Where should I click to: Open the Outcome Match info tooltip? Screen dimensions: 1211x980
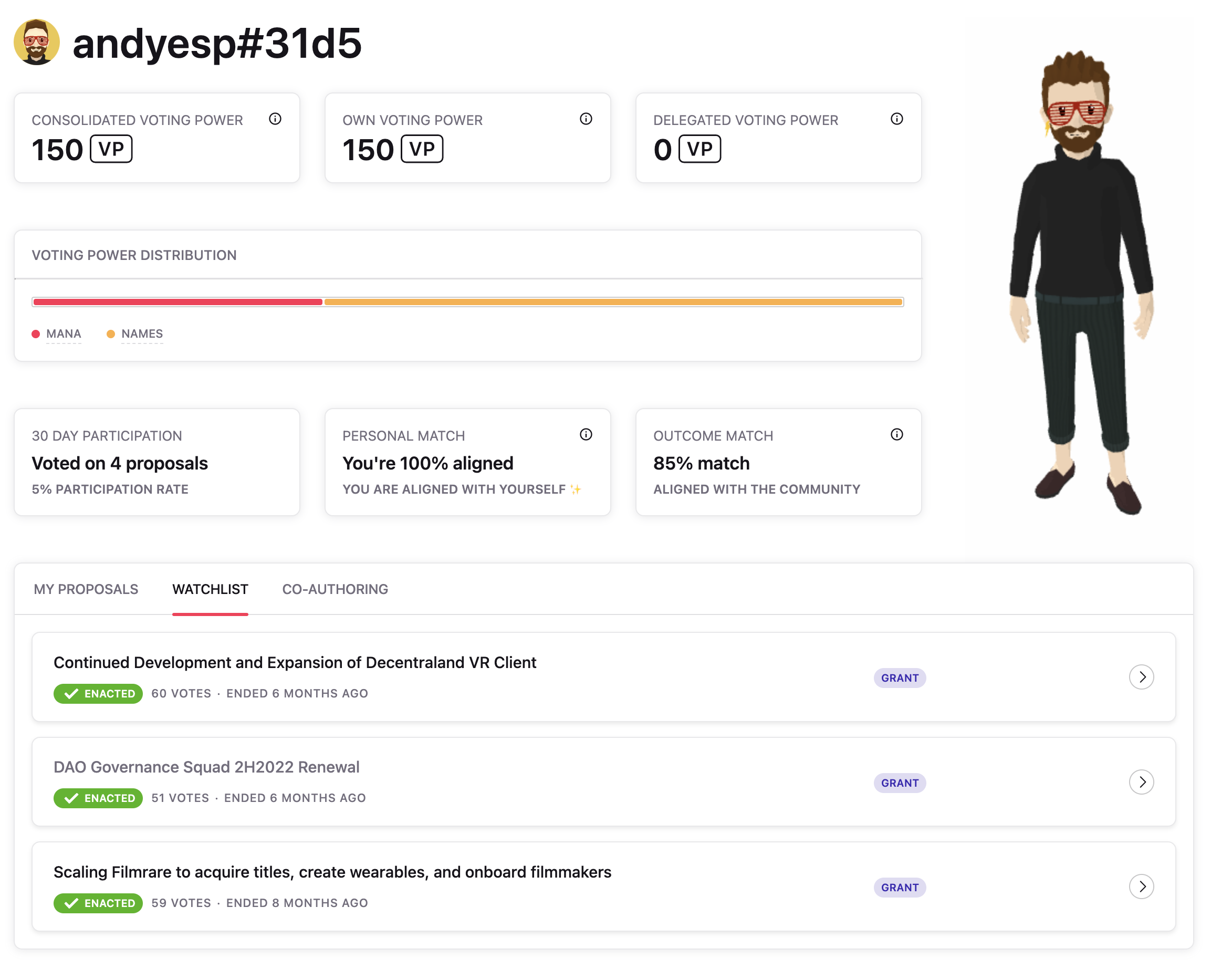[897, 435]
